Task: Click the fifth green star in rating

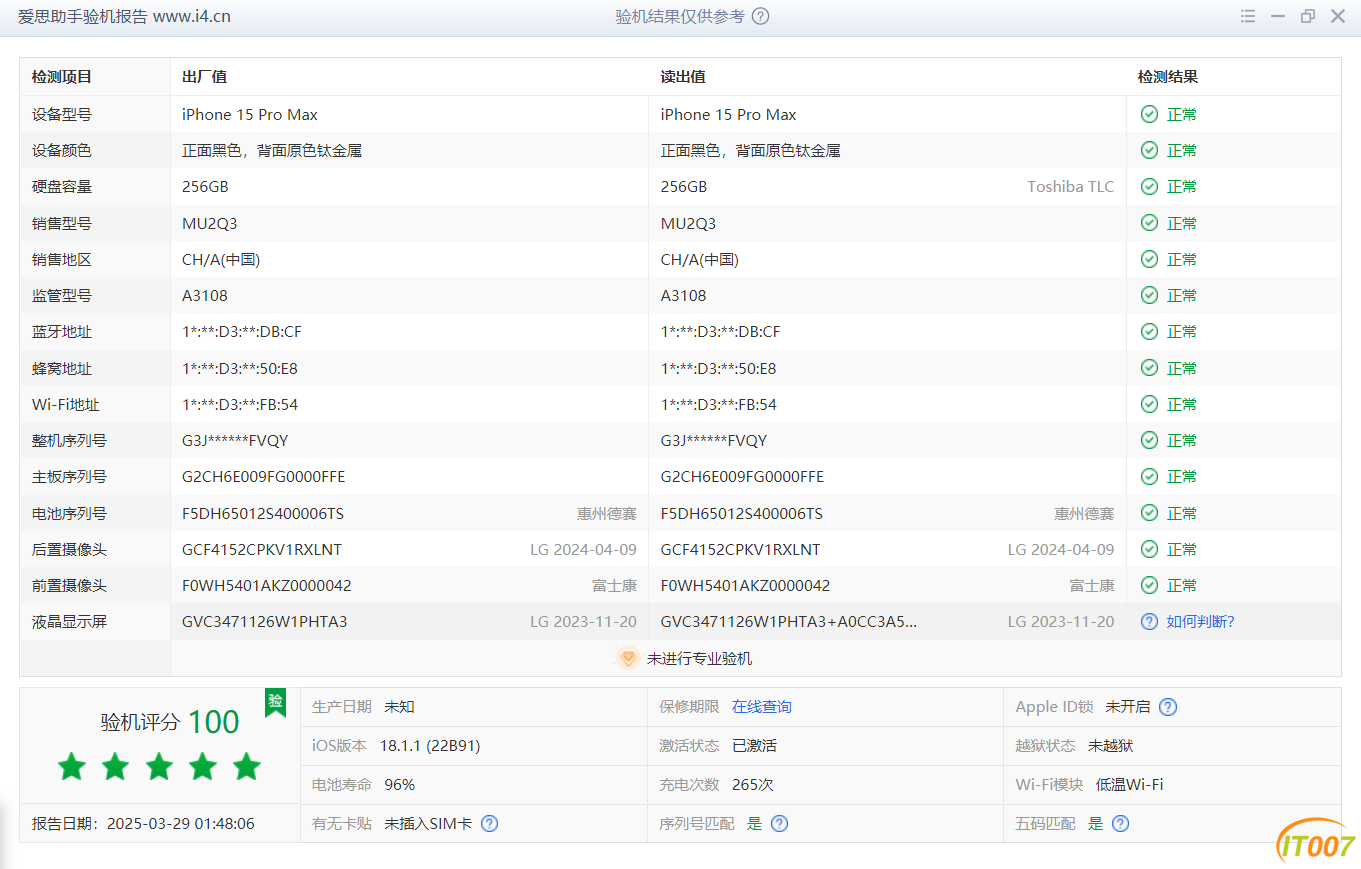Action: [247, 767]
